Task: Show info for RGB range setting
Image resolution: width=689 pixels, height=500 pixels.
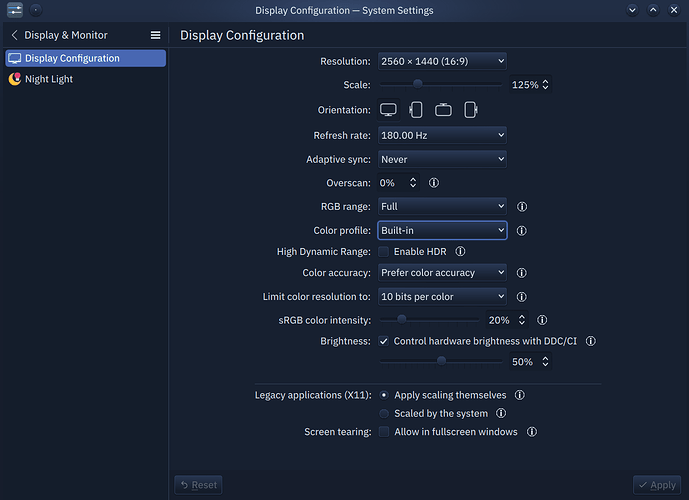Action: pos(522,207)
